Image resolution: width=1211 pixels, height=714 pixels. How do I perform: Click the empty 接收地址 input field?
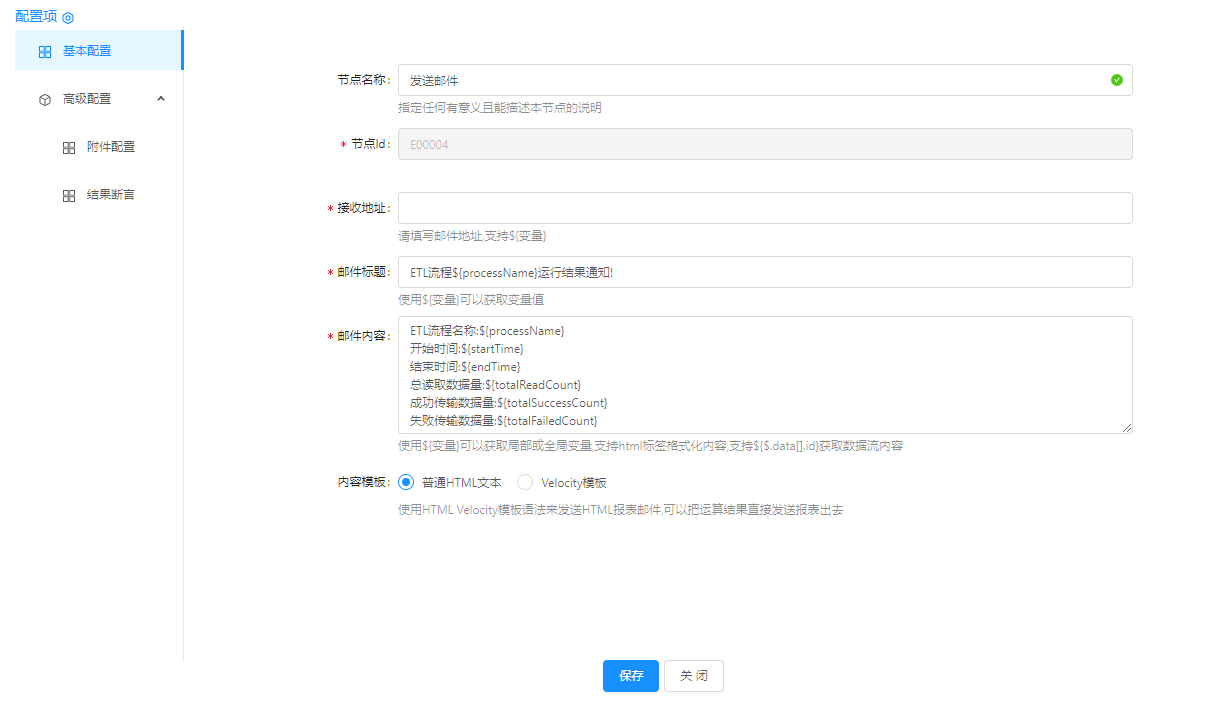(765, 208)
